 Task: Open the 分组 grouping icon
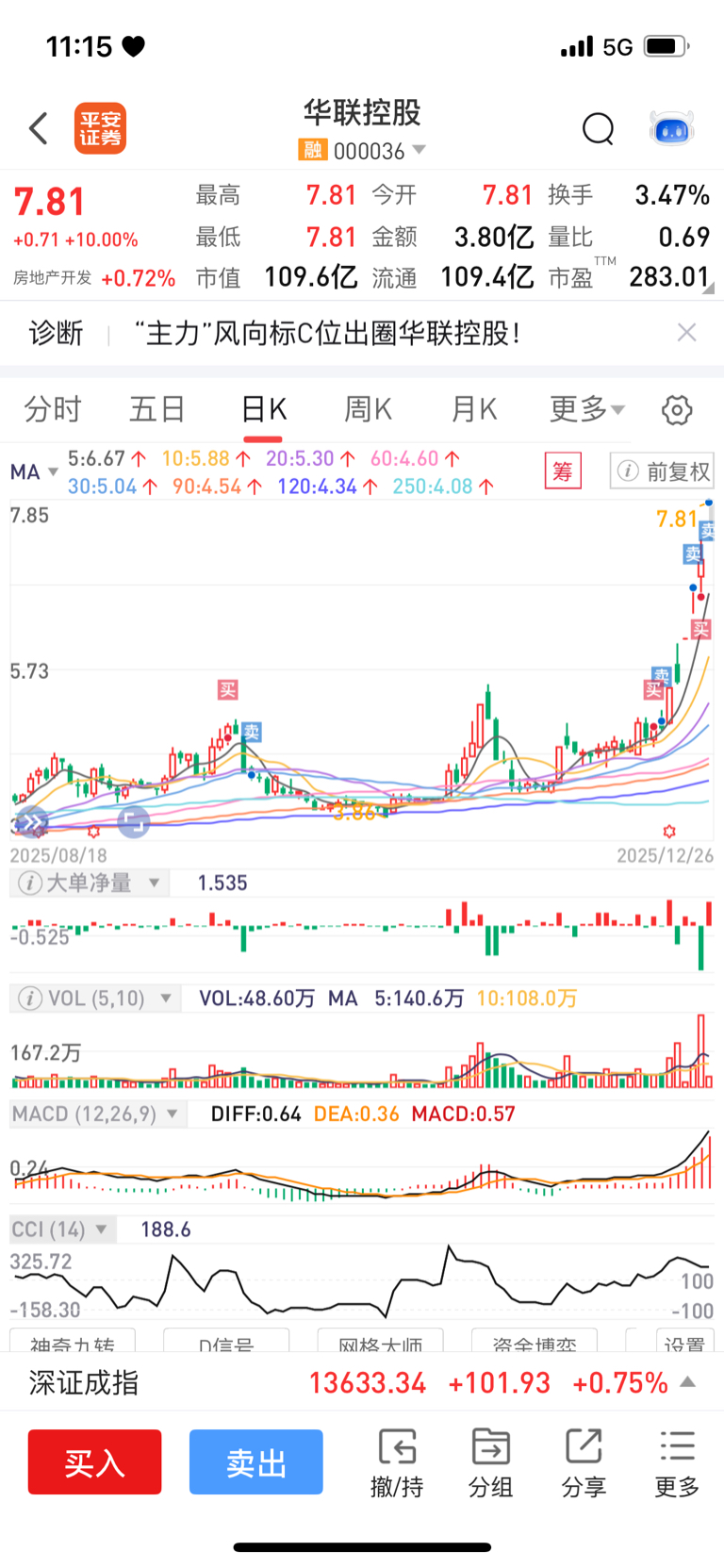click(x=490, y=1462)
